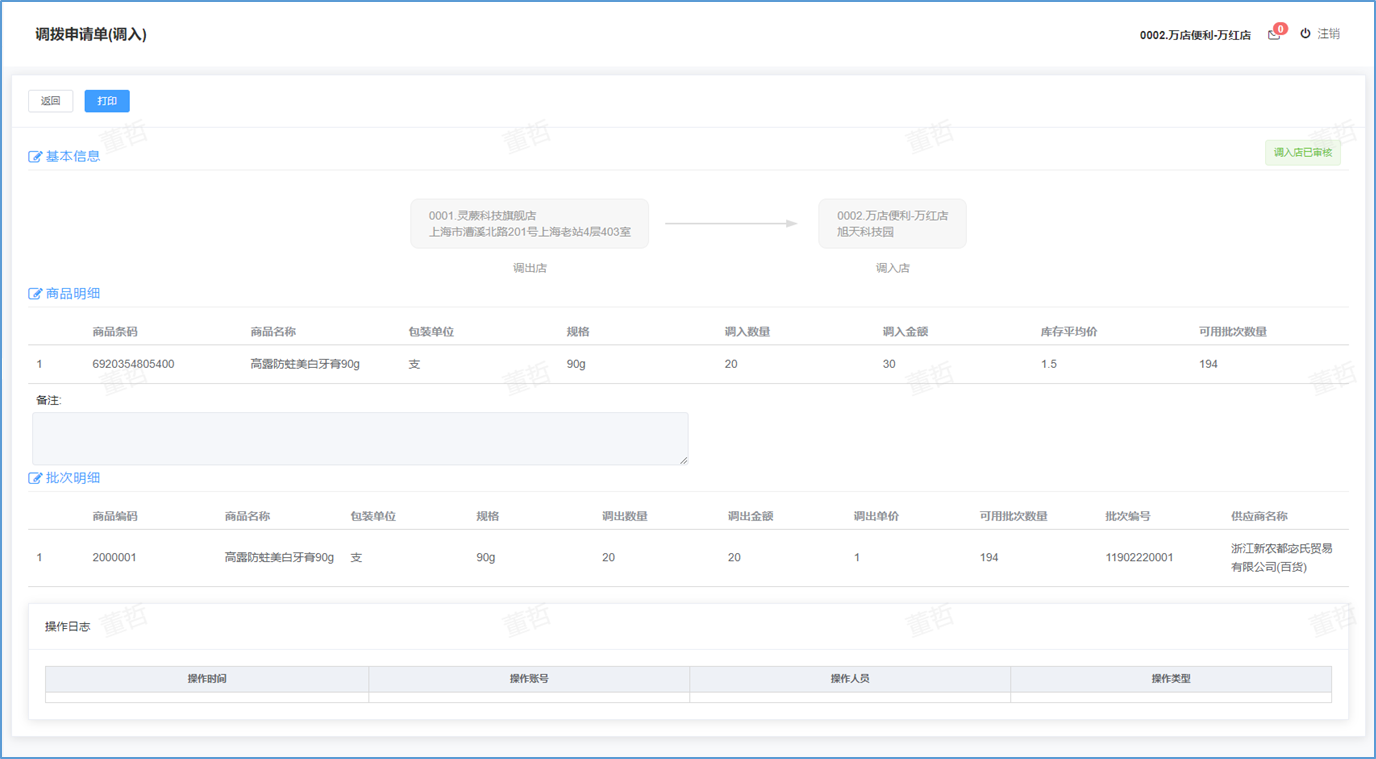Screen dimensions: 1376x759
Task: Click inside the 备注 text area
Action: point(360,438)
